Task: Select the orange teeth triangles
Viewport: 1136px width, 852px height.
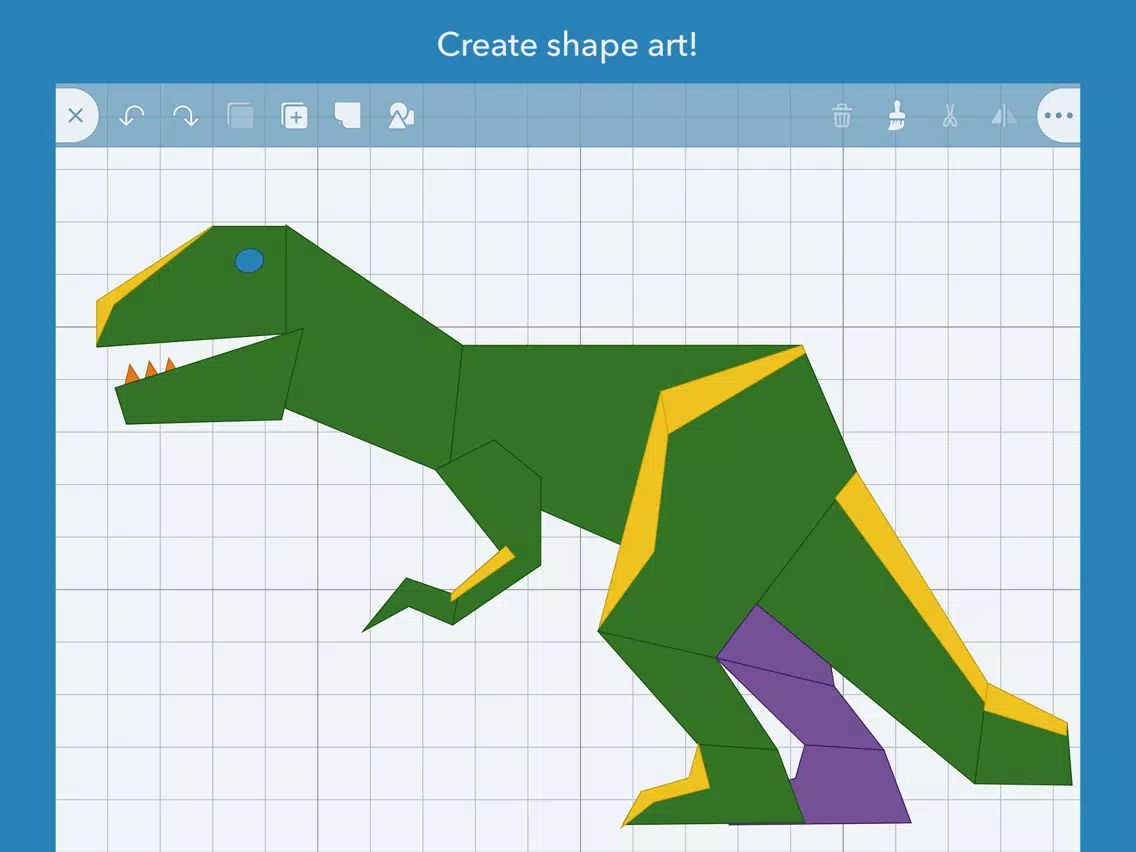Action: pos(151,370)
